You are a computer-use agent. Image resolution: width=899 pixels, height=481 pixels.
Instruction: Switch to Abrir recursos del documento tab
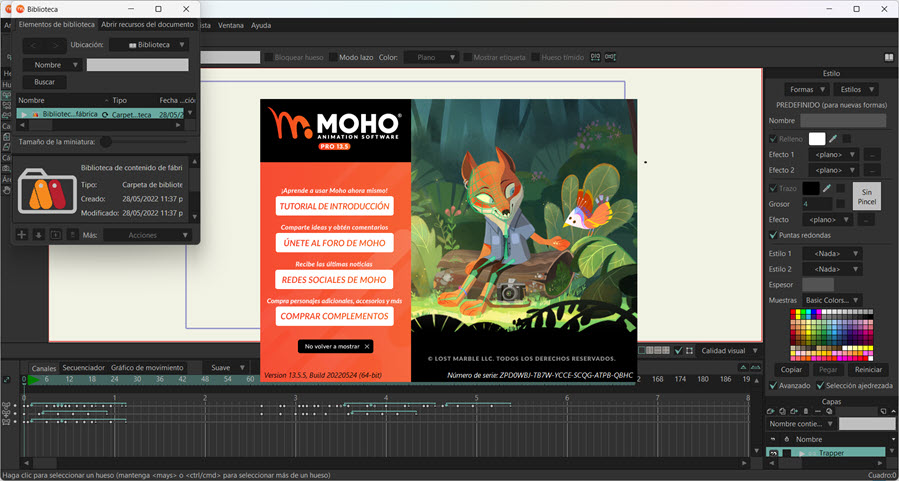pos(147,25)
